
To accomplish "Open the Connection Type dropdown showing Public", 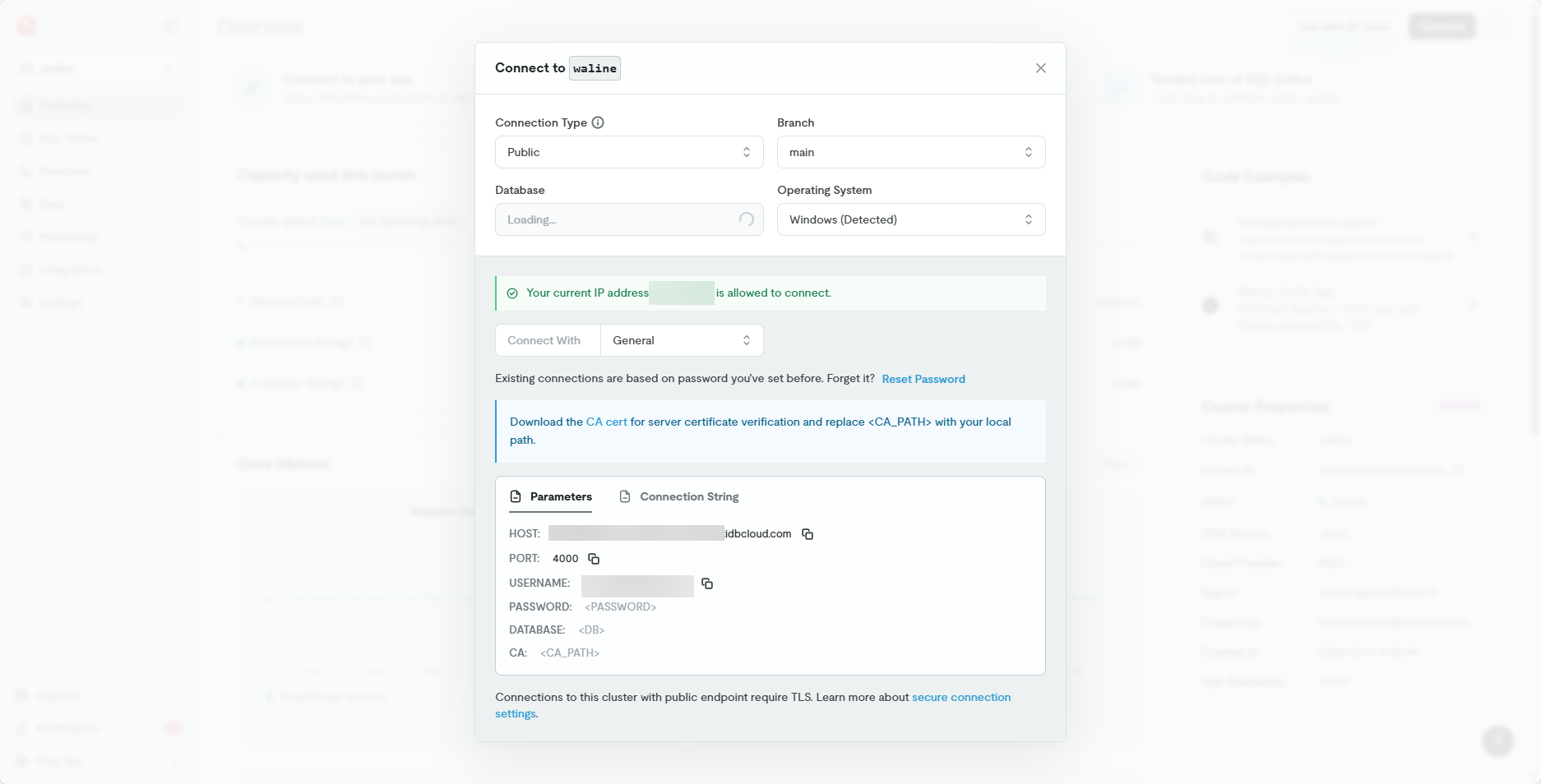I will point(629,152).
